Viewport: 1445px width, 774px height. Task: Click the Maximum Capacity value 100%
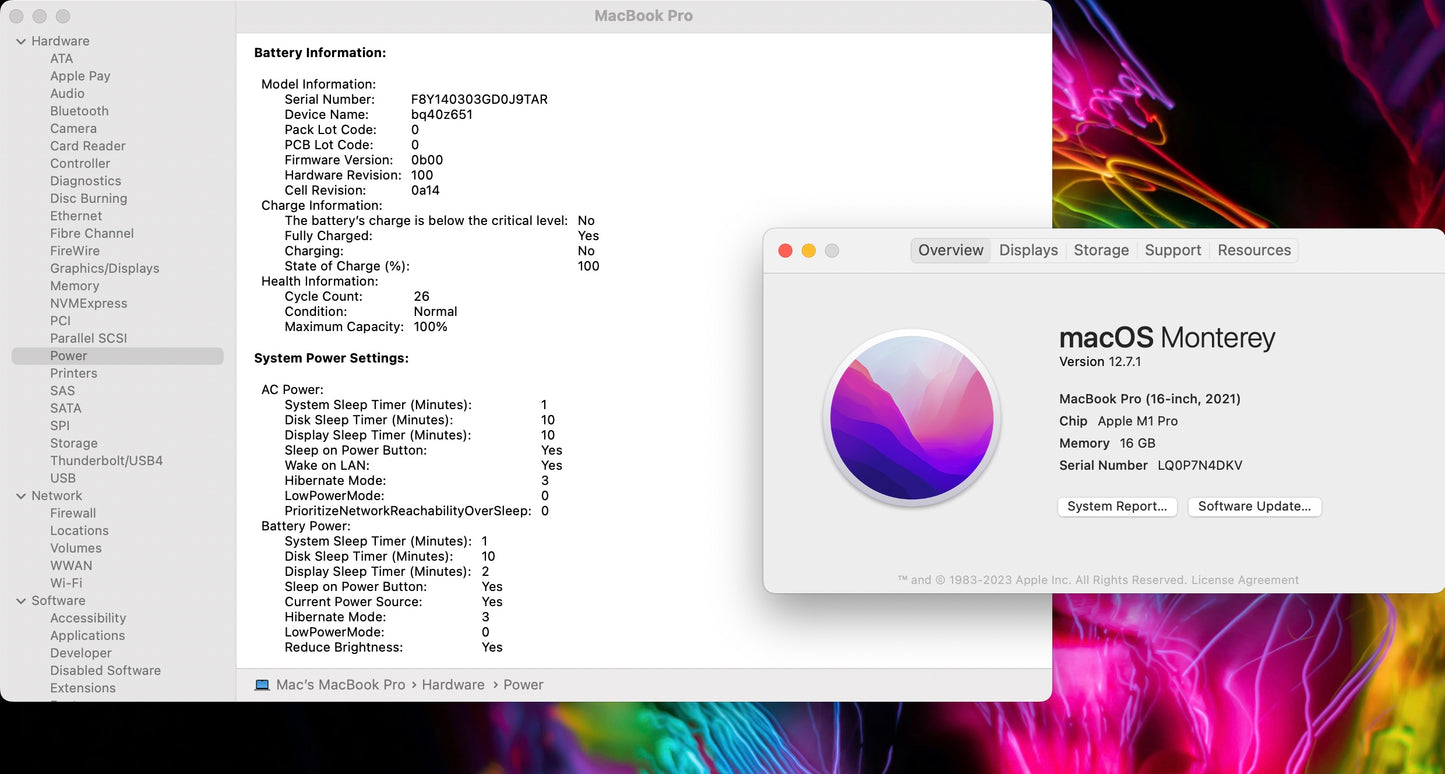(430, 327)
